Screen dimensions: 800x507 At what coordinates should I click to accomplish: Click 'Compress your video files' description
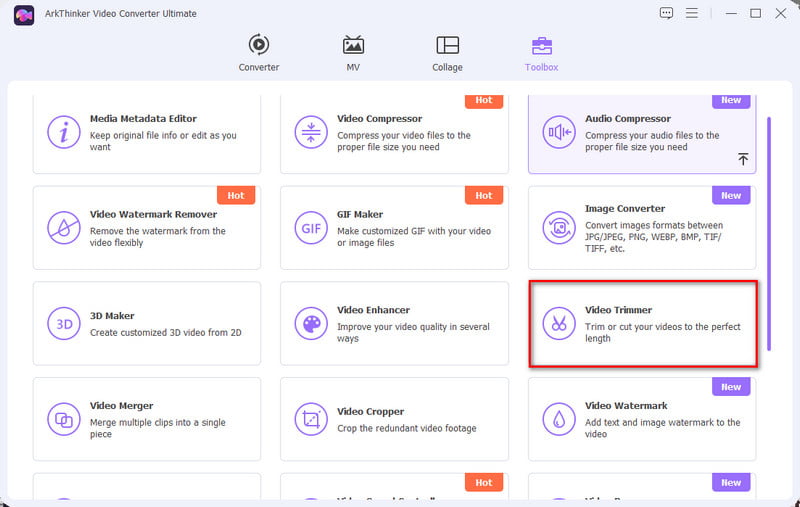[x=404, y=141]
